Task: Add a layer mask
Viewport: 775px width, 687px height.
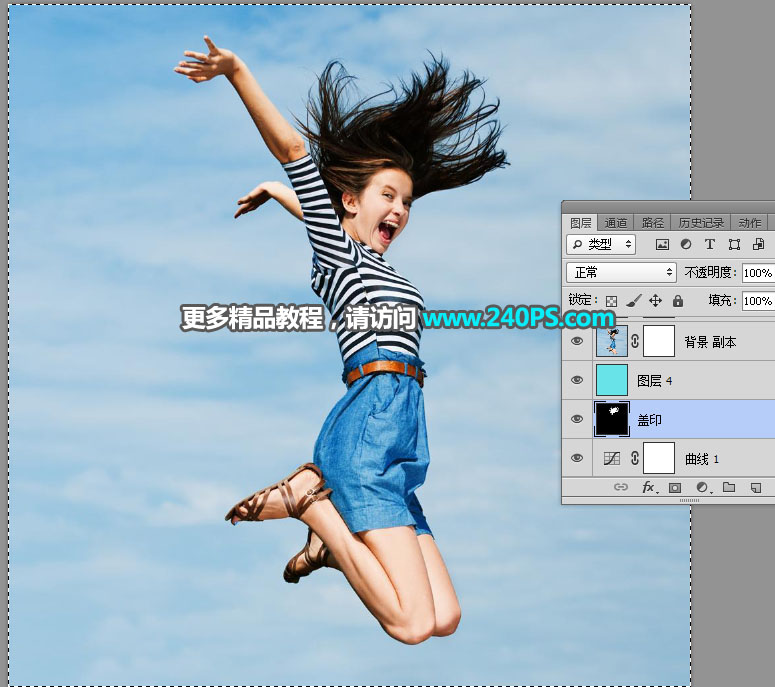Action: 675,487
